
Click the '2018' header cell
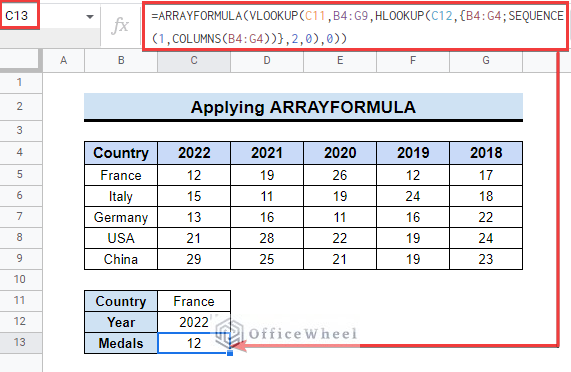pos(486,153)
